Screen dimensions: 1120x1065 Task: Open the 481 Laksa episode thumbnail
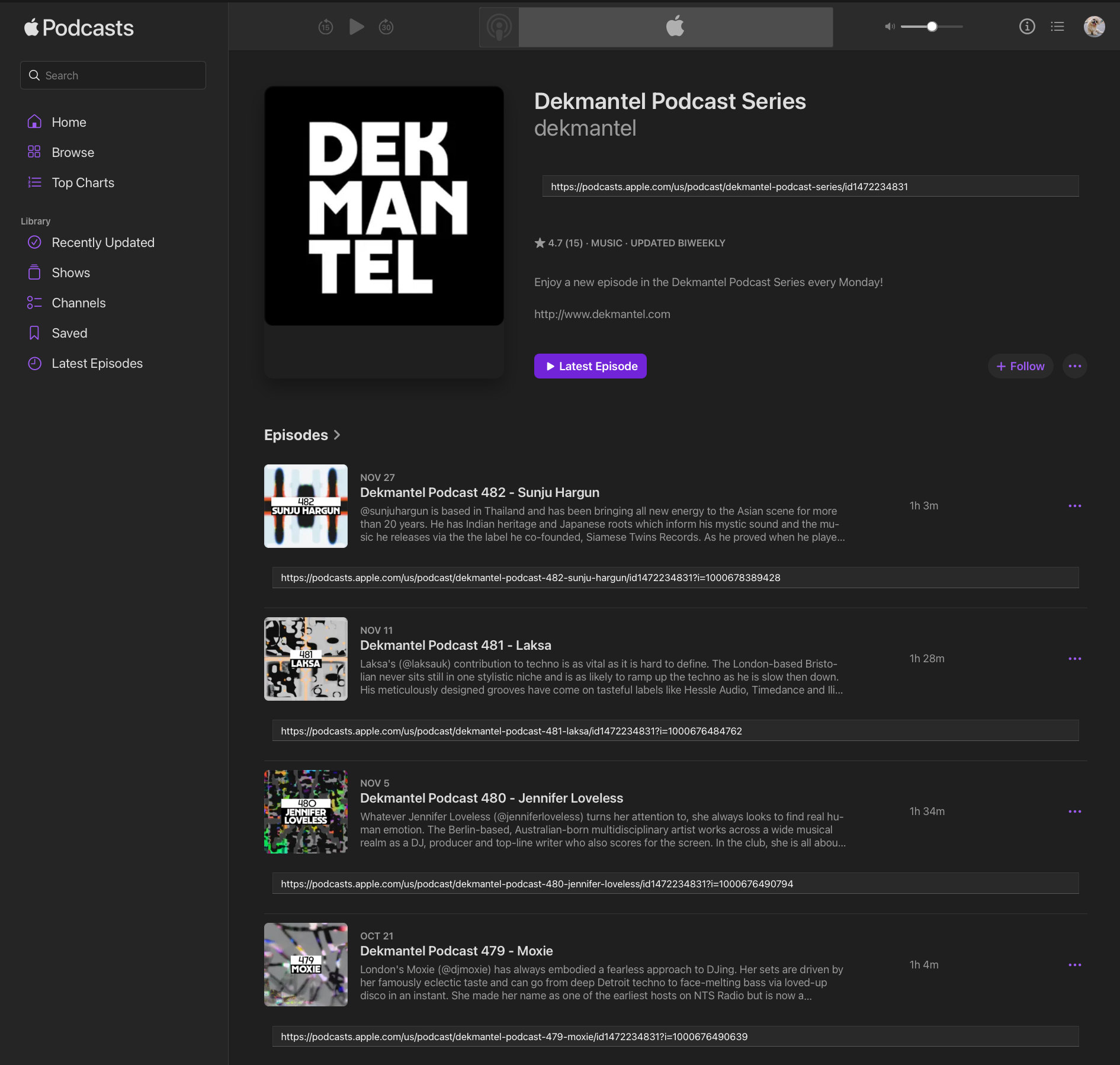click(x=306, y=659)
